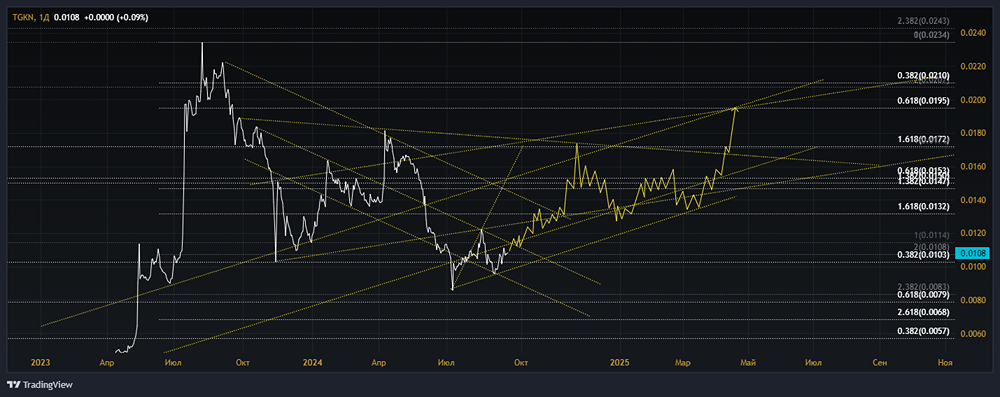This screenshot has width=1000, height=397.
Task: Click 0.0100 on the price axis
Action: pos(973,267)
